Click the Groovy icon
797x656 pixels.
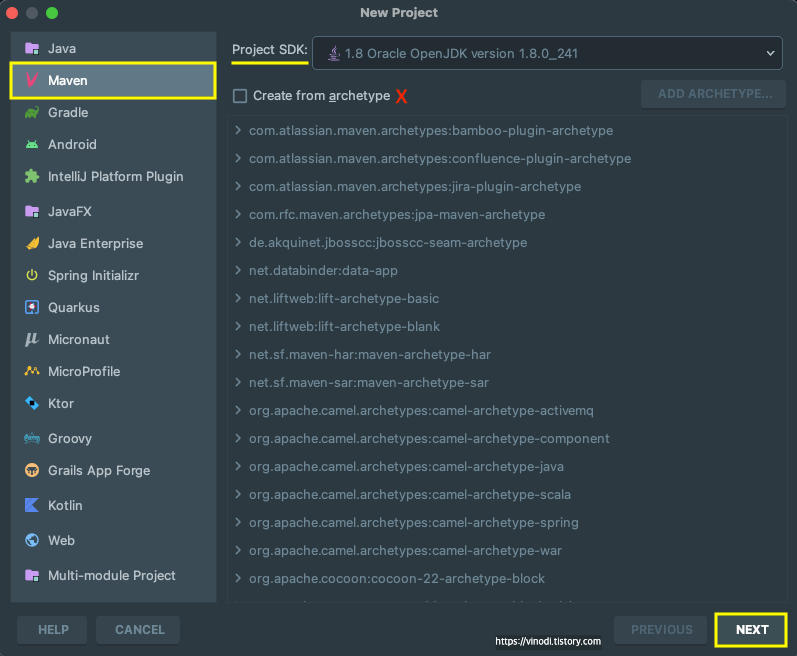[32, 439]
